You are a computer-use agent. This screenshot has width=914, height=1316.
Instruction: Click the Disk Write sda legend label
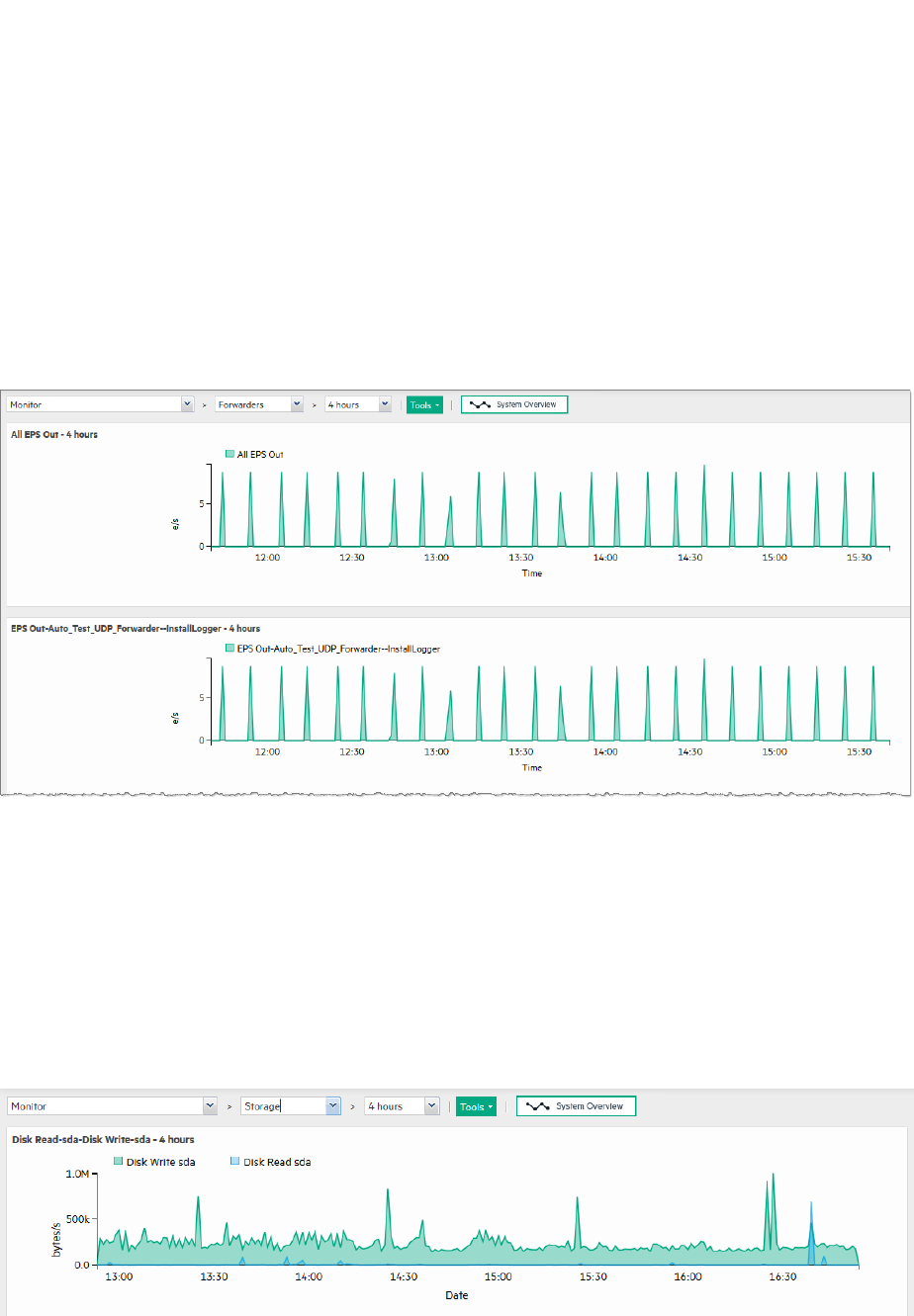(x=161, y=1162)
